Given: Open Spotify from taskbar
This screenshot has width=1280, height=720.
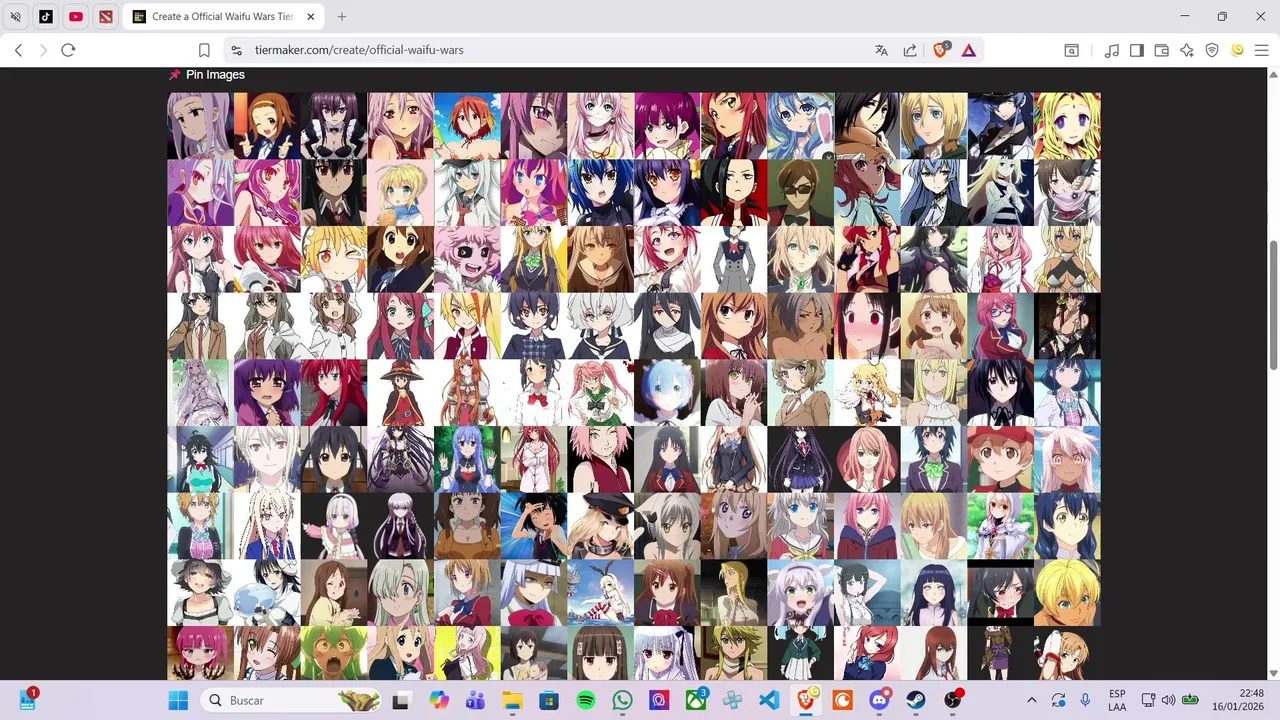Looking at the screenshot, I should click(586, 700).
